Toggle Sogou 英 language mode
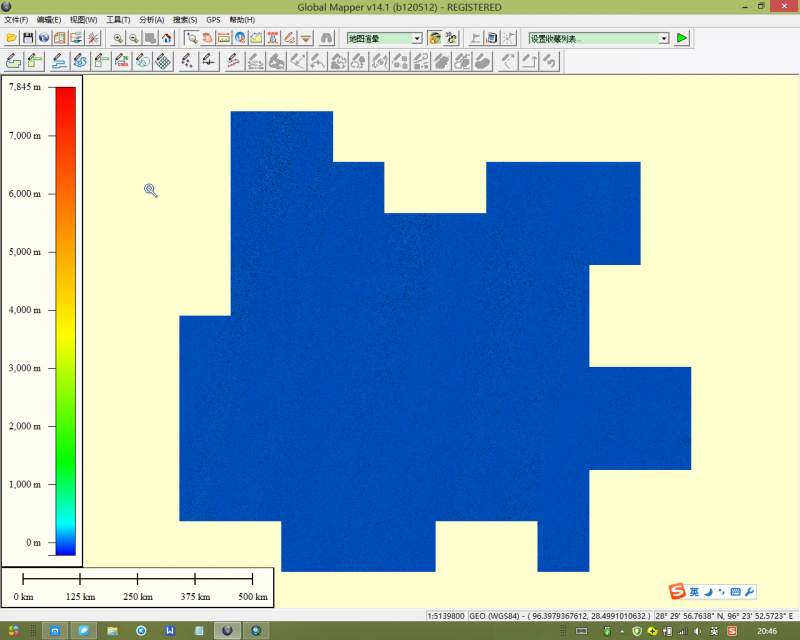This screenshot has width=800, height=640. pos(694,592)
